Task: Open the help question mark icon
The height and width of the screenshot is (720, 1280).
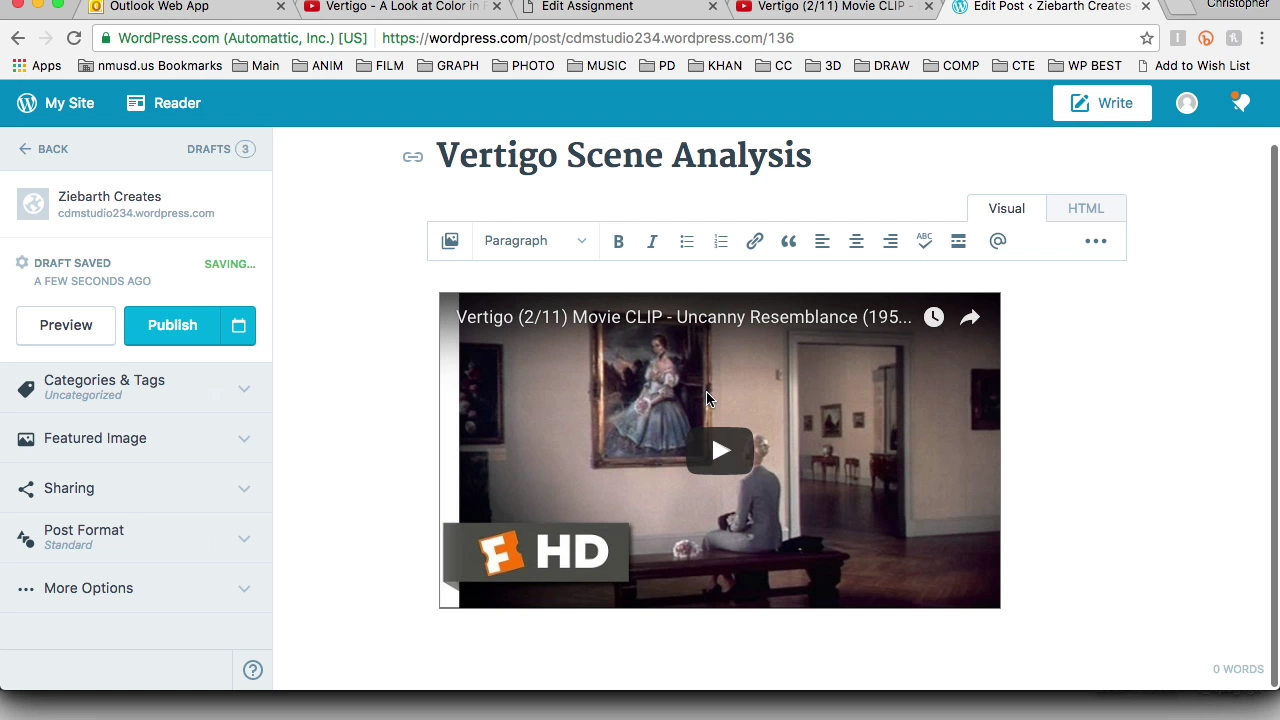Action: (x=253, y=670)
